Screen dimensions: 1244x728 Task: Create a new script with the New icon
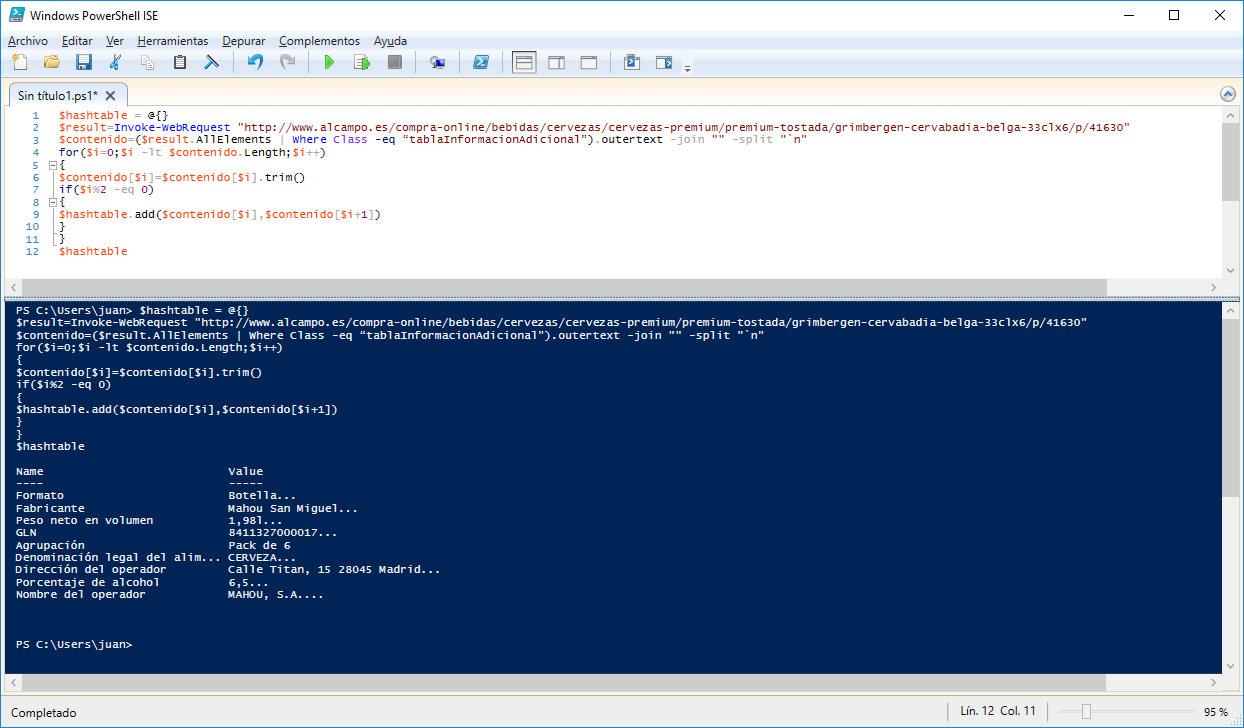(x=19, y=63)
